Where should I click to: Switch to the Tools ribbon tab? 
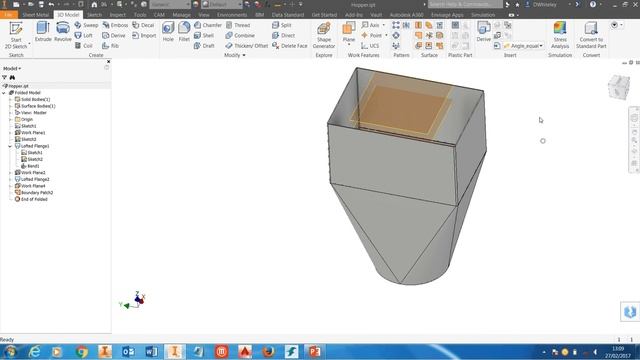140,15
